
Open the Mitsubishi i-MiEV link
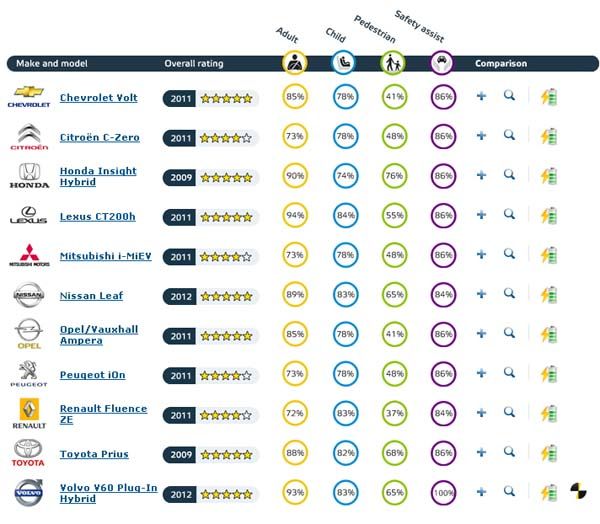click(106, 256)
